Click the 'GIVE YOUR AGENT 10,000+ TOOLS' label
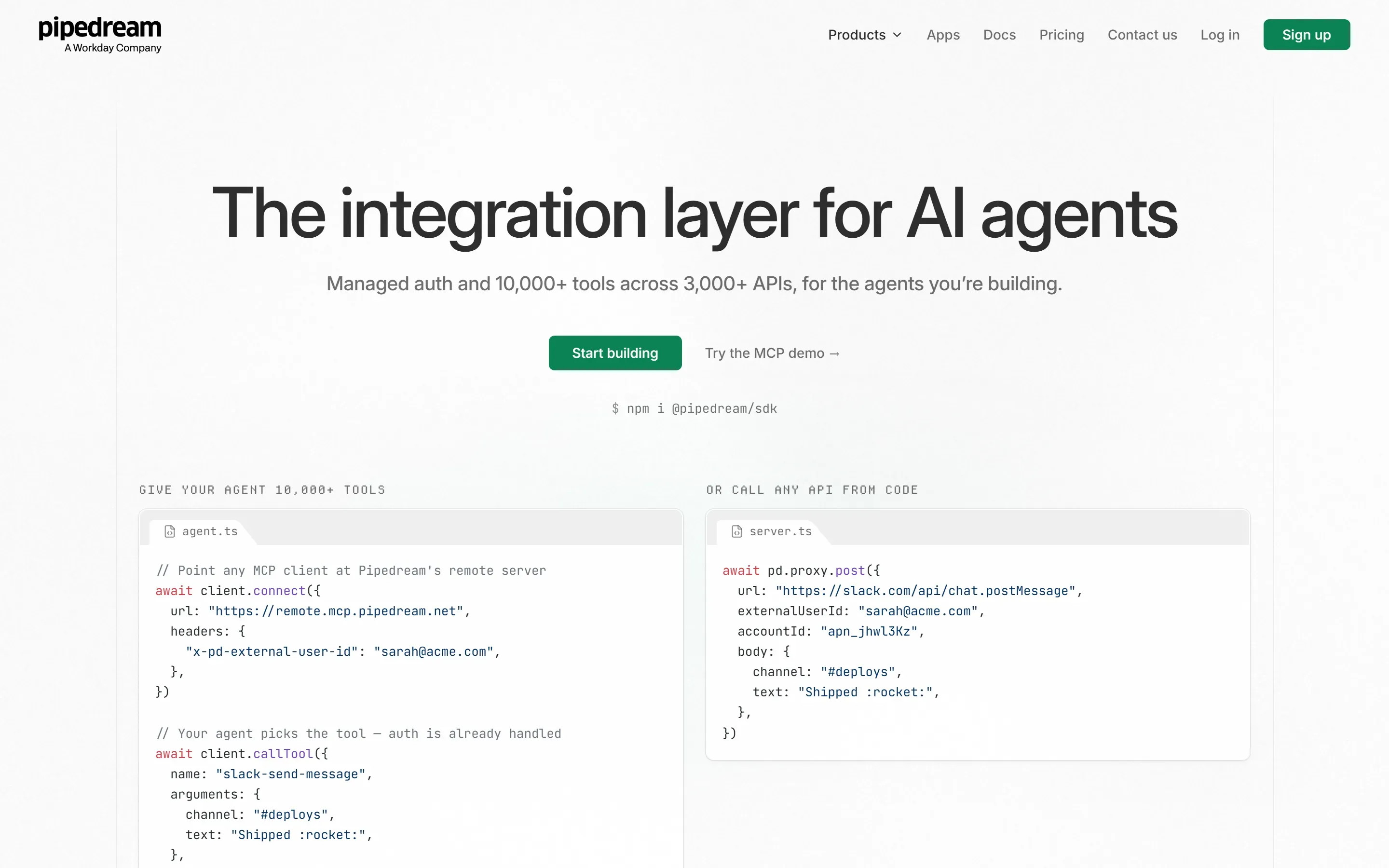Viewport: 1389px width, 868px height. (262, 489)
